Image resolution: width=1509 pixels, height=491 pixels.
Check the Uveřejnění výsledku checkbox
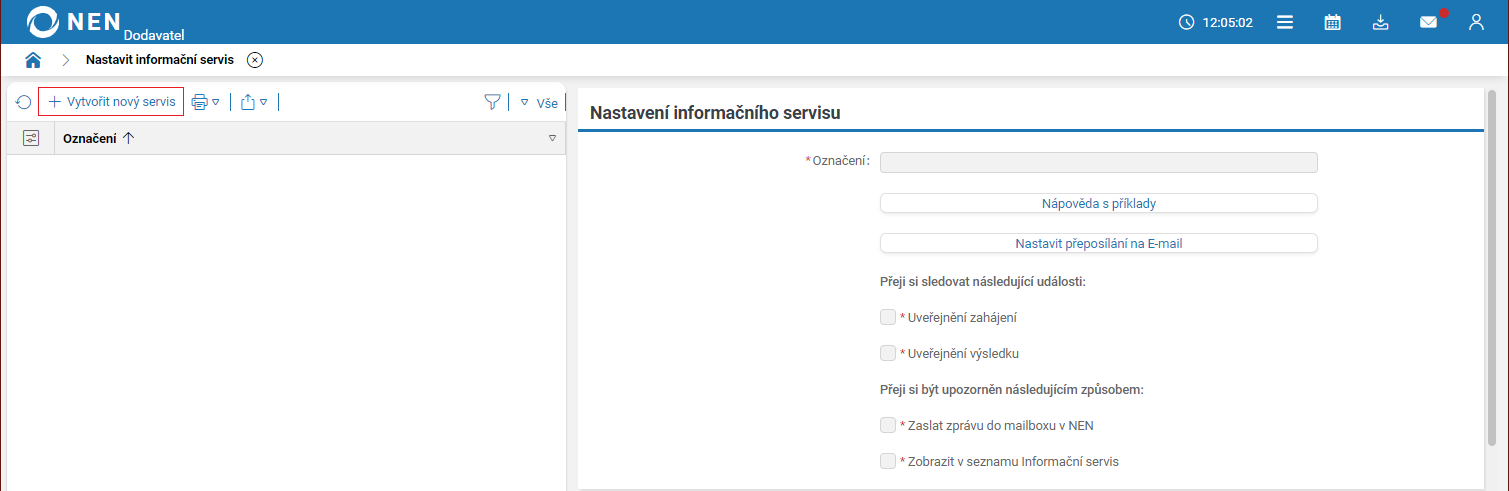coord(888,353)
